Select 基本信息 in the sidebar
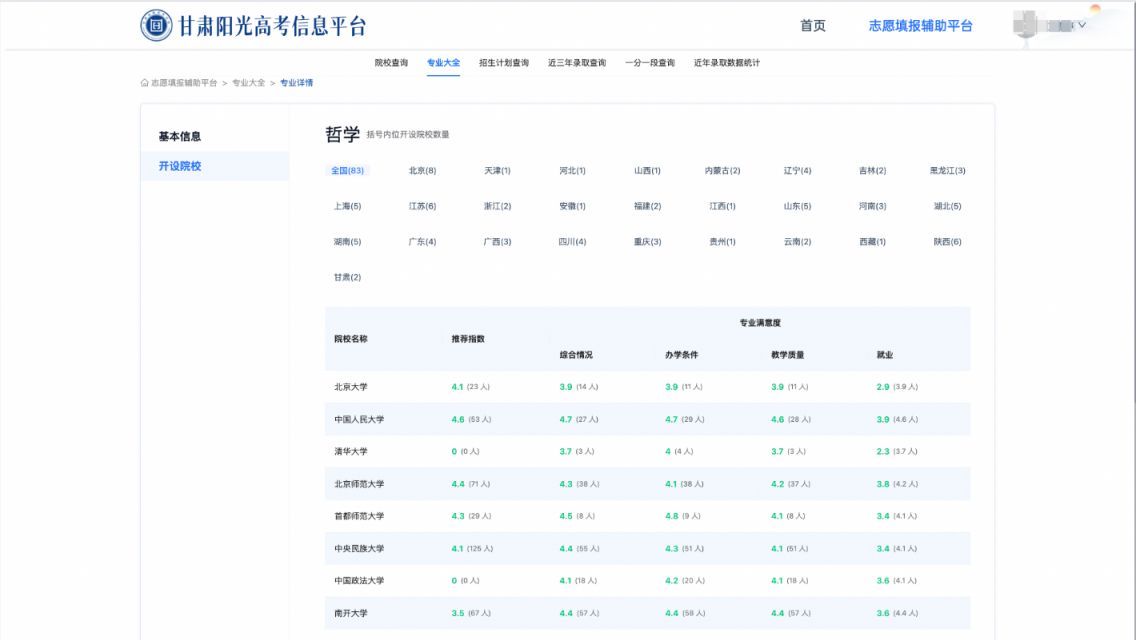 tap(180, 136)
